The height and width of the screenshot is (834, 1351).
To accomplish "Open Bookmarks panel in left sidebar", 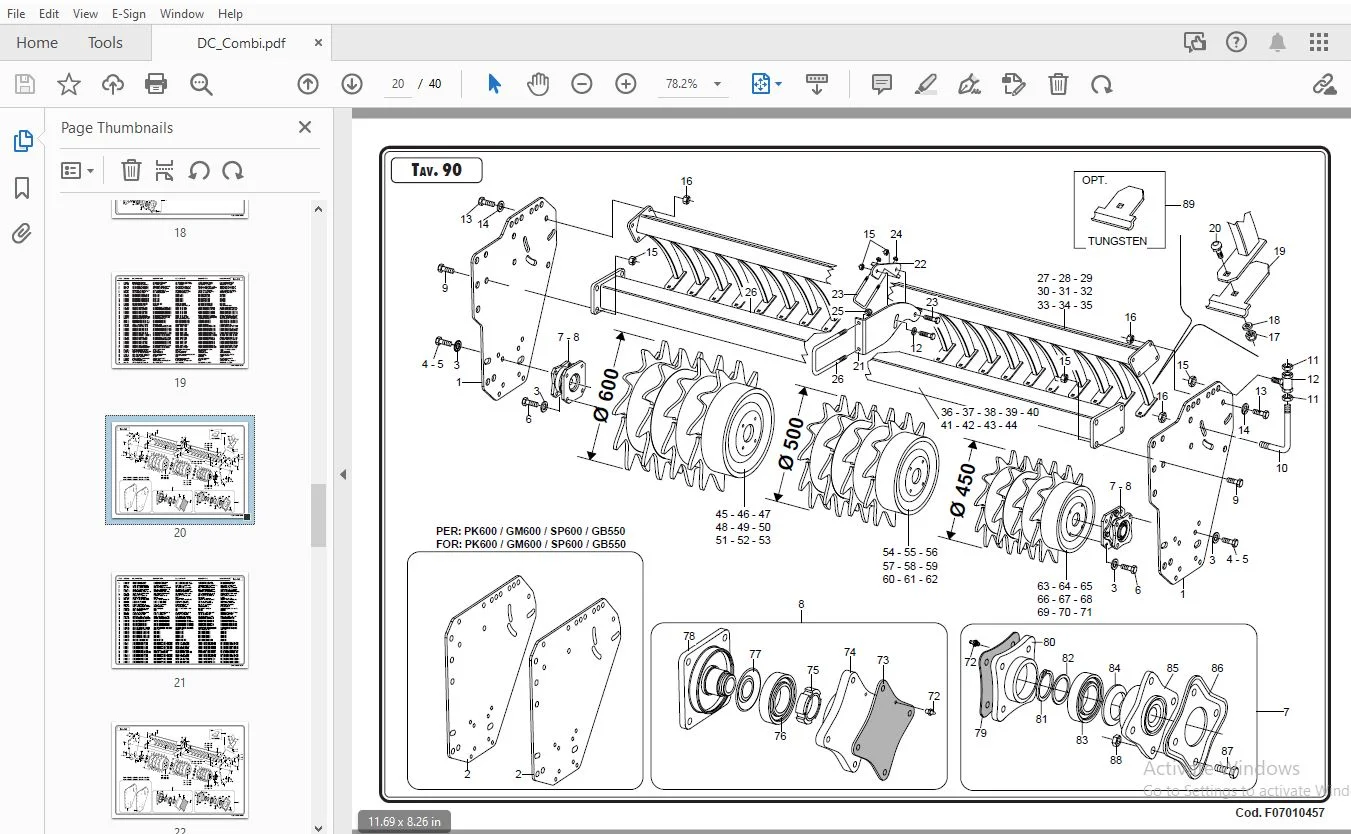I will (x=22, y=188).
